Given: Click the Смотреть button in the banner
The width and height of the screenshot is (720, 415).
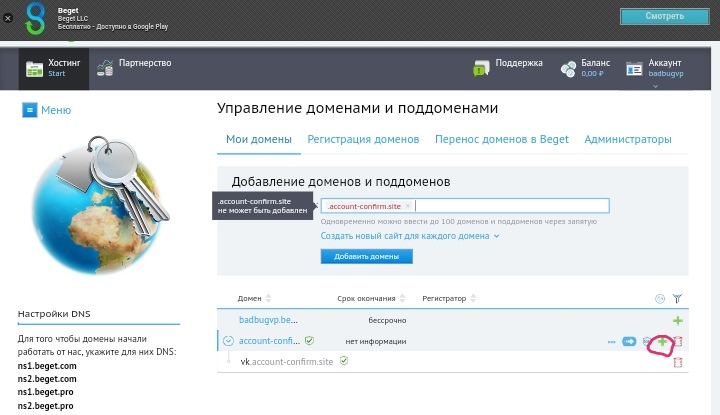Looking at the screenshot, I should [x=665, y=16].
